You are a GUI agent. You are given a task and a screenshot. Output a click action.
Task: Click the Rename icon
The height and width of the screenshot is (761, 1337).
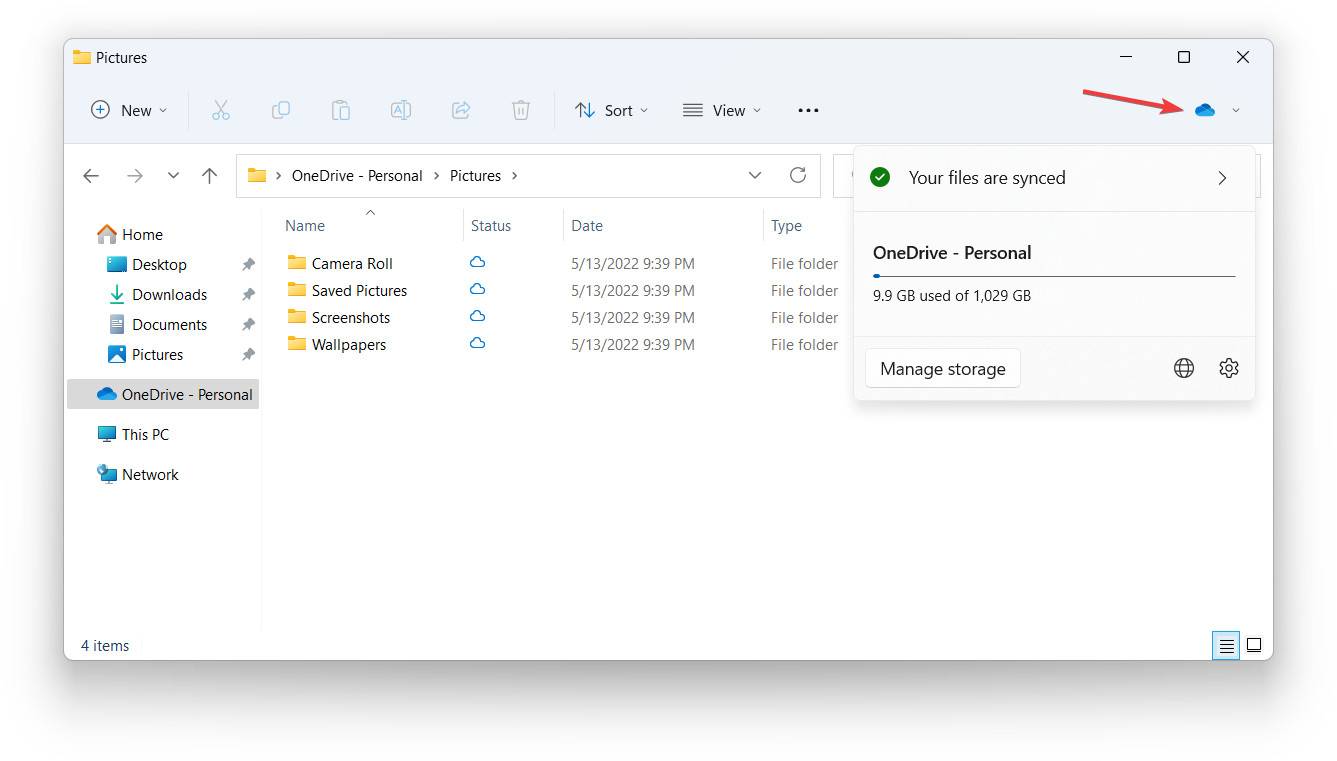400,110
